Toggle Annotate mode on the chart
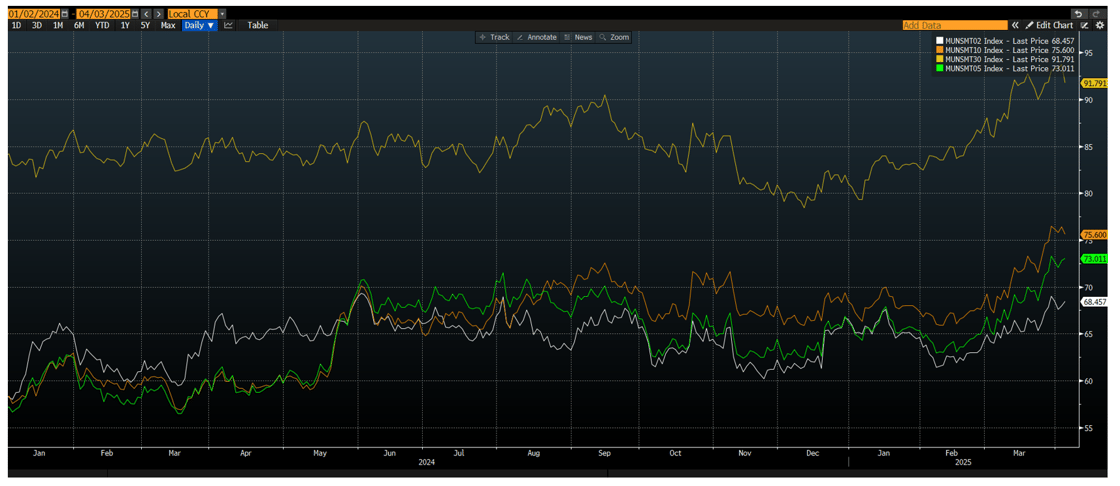 pos(537,37)
